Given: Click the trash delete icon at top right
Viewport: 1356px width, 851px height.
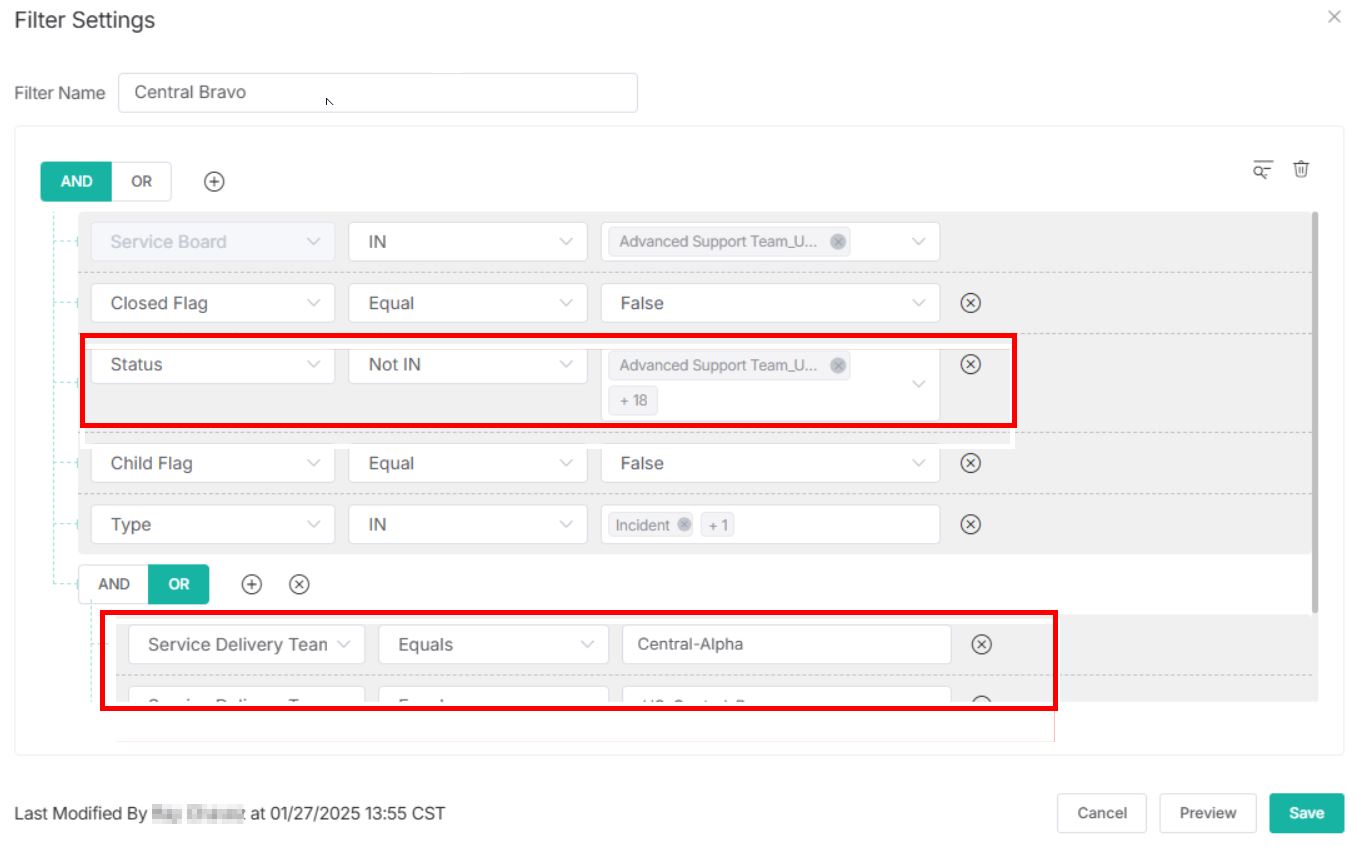Looking at the screenshot, I should 1301,169.
